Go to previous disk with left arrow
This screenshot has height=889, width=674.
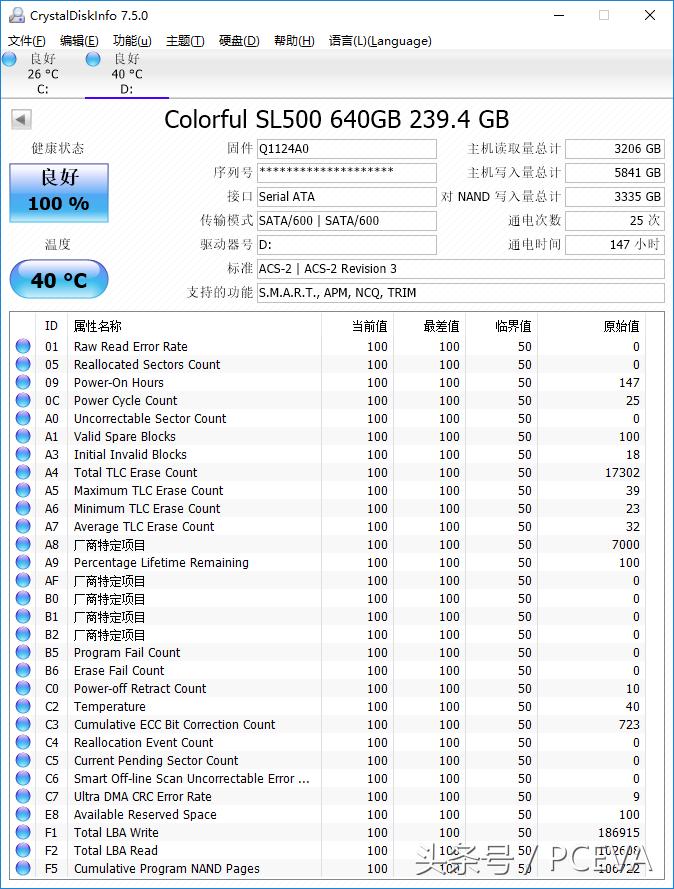pyautogui.click(x=21, y=120)
